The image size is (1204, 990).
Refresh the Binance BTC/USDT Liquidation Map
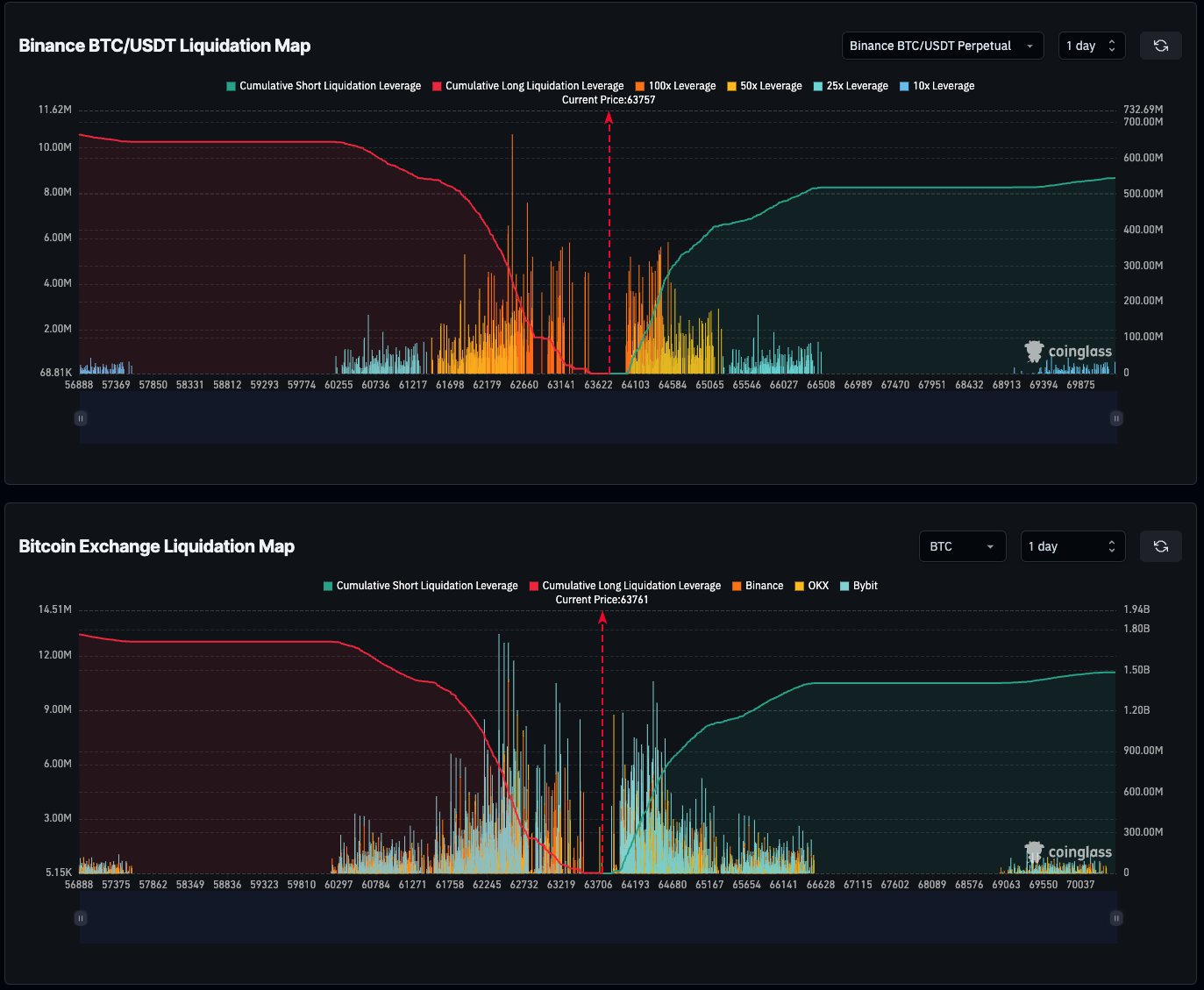click(1160, 46)
